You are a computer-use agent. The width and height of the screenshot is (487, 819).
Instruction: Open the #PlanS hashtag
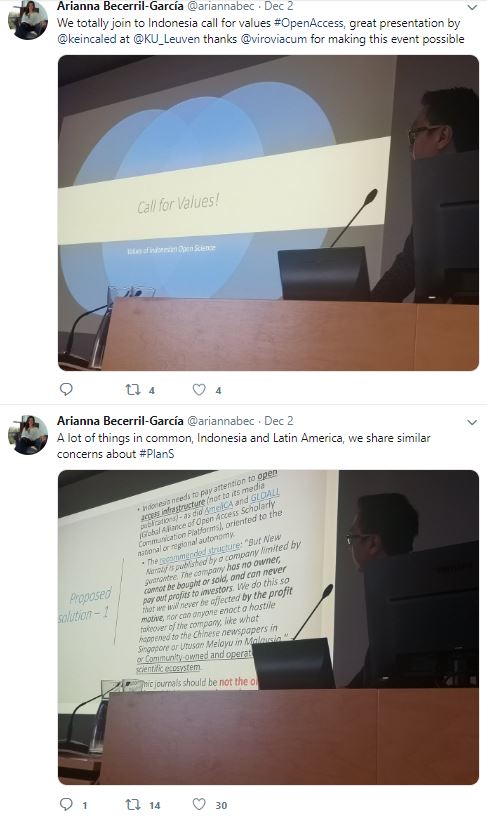click(x=157, y=454)
